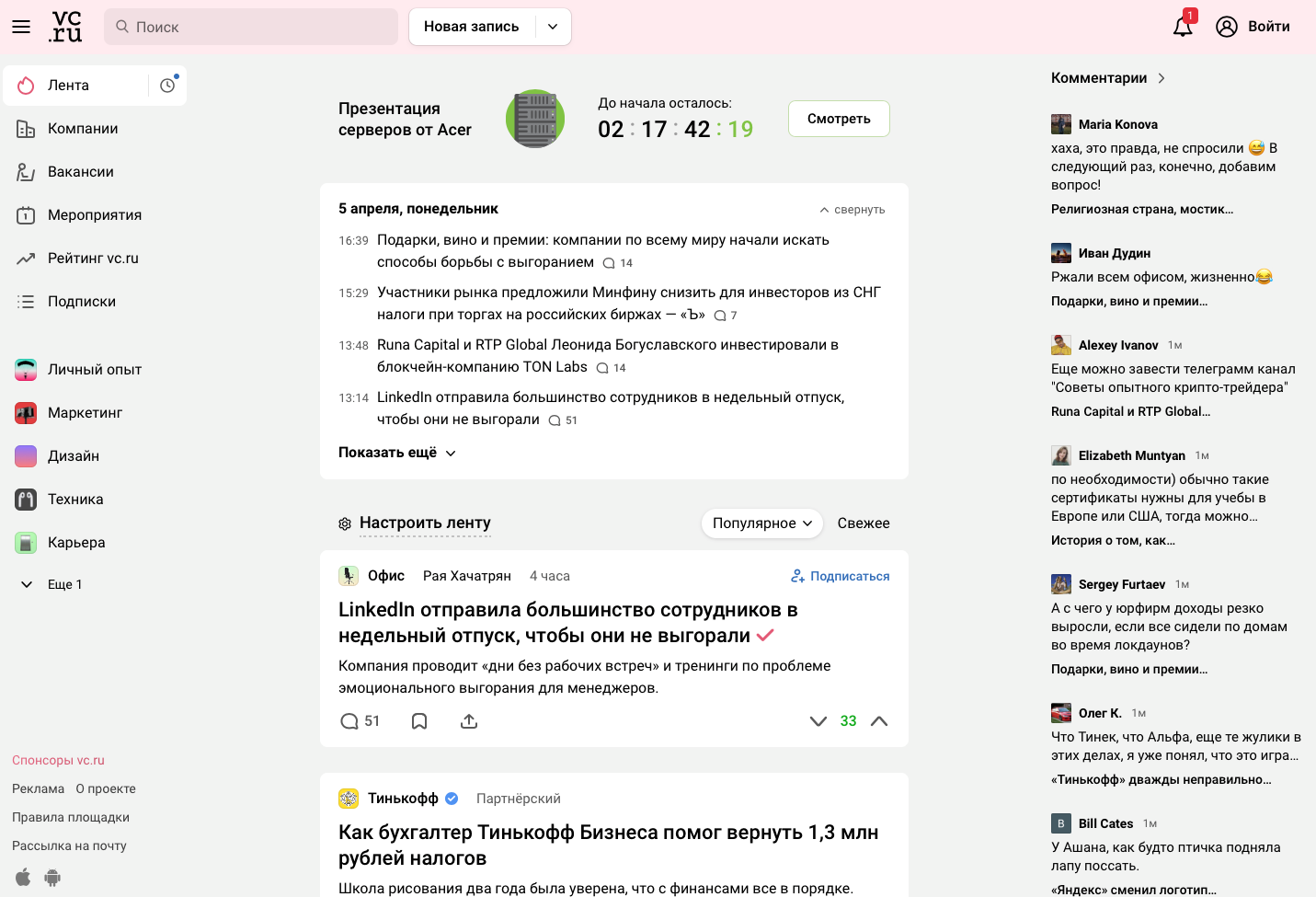Open the 16:39 news about выгорание
Viewport: 1316px width, 897px height.
coord(603,251)
